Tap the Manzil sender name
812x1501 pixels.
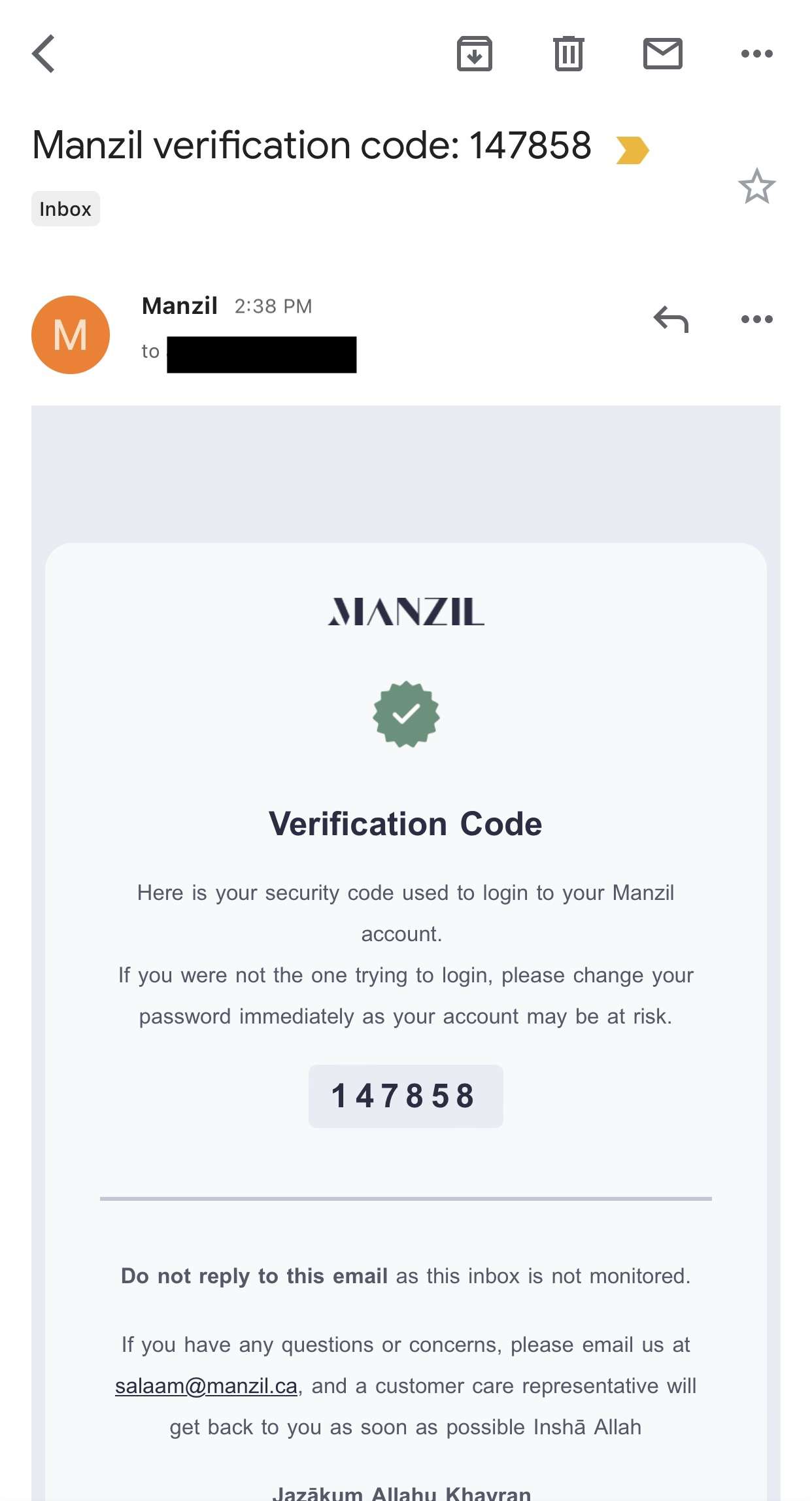[180, 306]
